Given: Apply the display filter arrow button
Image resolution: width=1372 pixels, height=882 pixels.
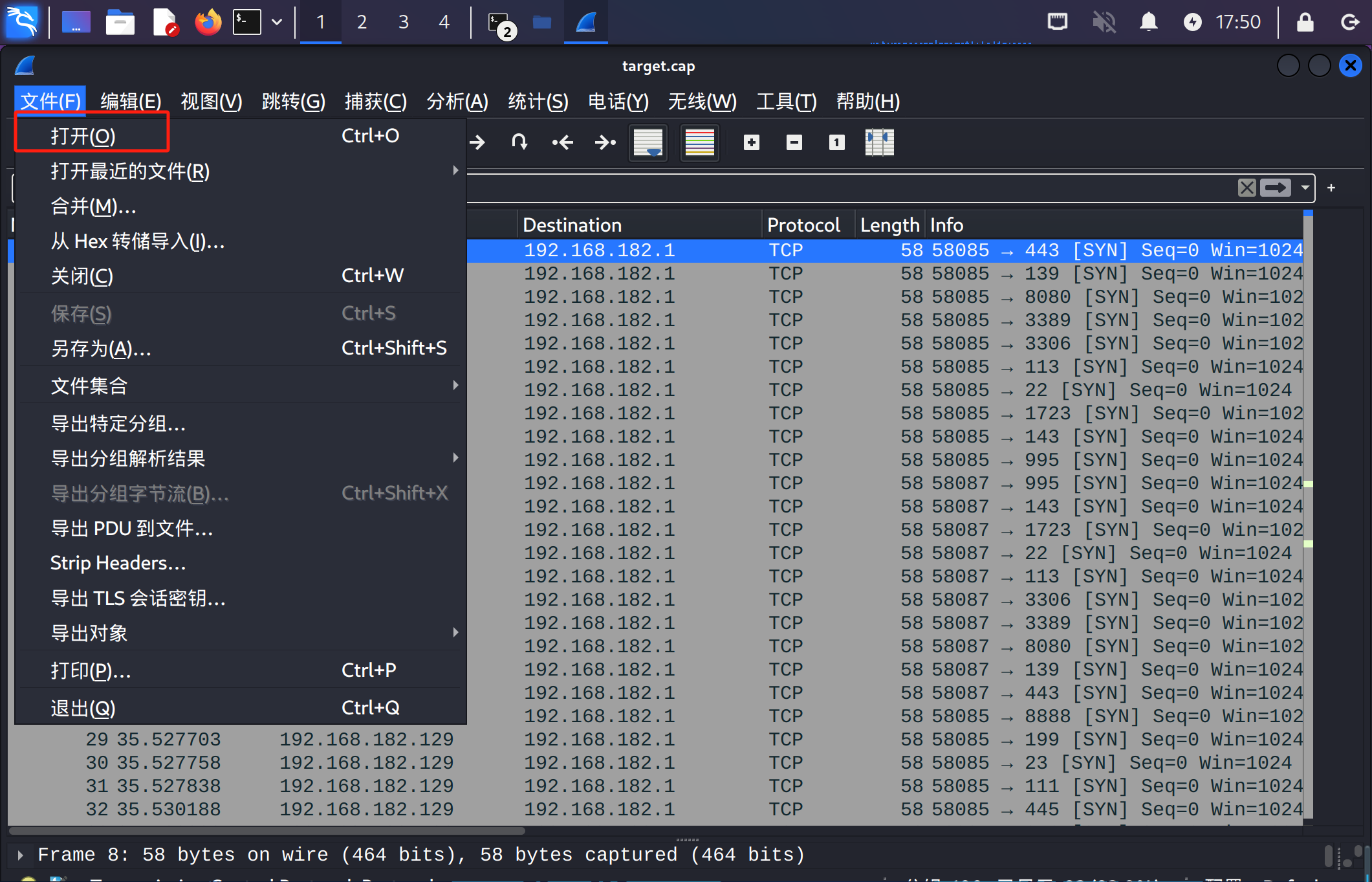Looking at the screenshot, I should tap(1275, 188).
